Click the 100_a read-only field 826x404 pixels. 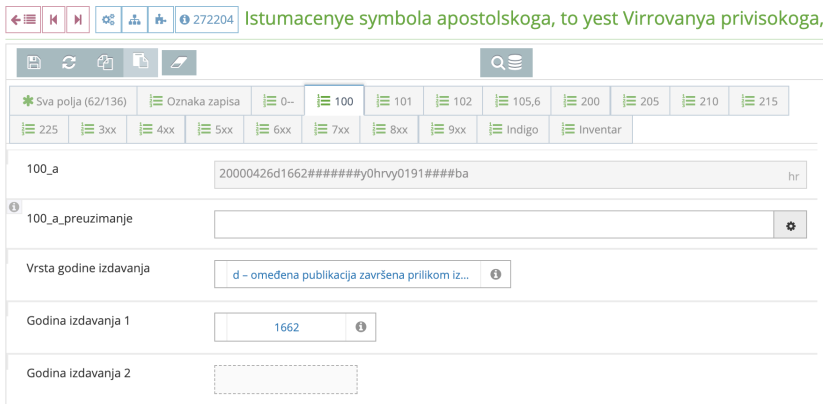[x=510, y=174]
